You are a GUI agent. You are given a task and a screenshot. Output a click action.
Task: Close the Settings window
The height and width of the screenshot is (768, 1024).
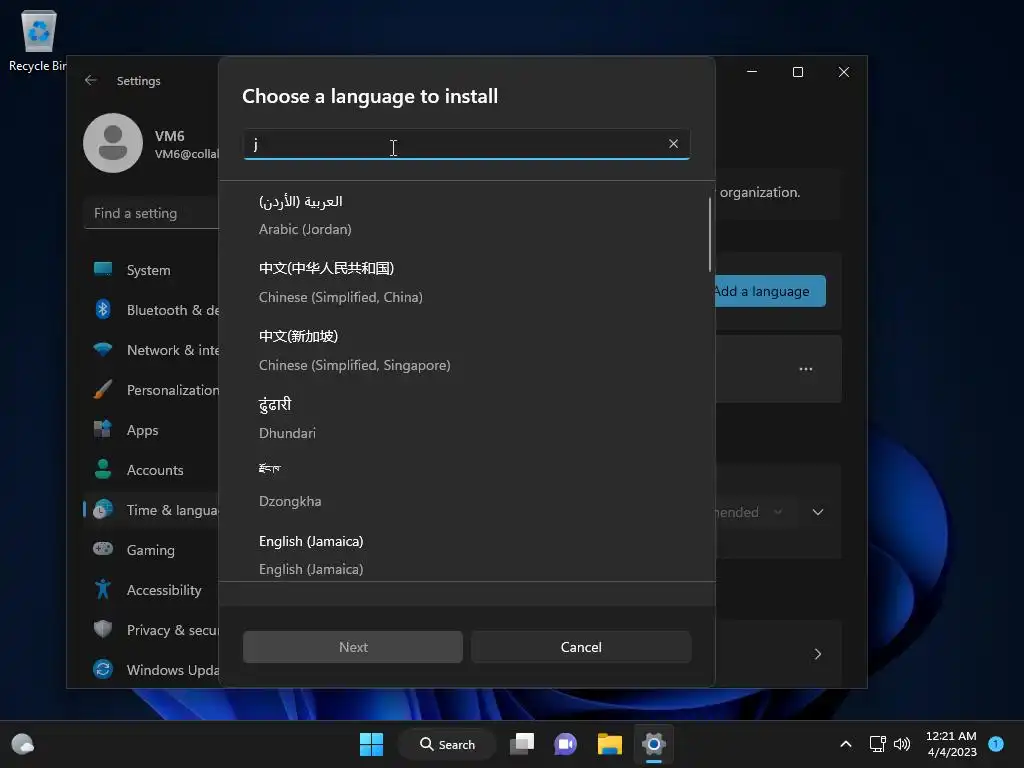[844, 72]
